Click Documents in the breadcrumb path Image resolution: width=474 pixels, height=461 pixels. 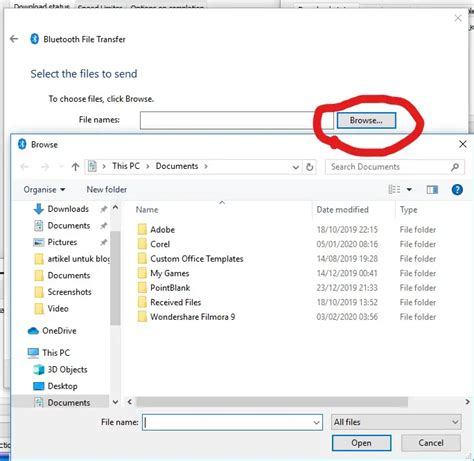pos(177,166)
